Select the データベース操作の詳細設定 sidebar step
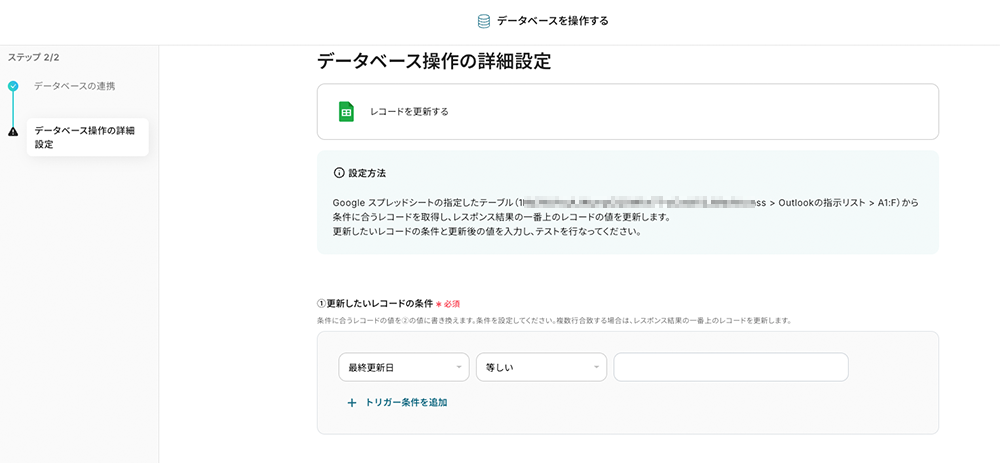1000x463 pixels. [x=85, y=137]
